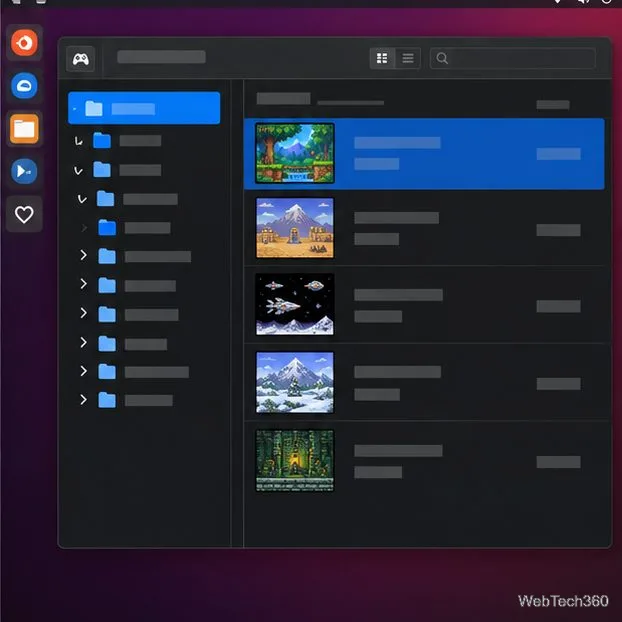Collapse the second expanded folder under the root
Screen dimensions: 622x622
coord(79,171)
